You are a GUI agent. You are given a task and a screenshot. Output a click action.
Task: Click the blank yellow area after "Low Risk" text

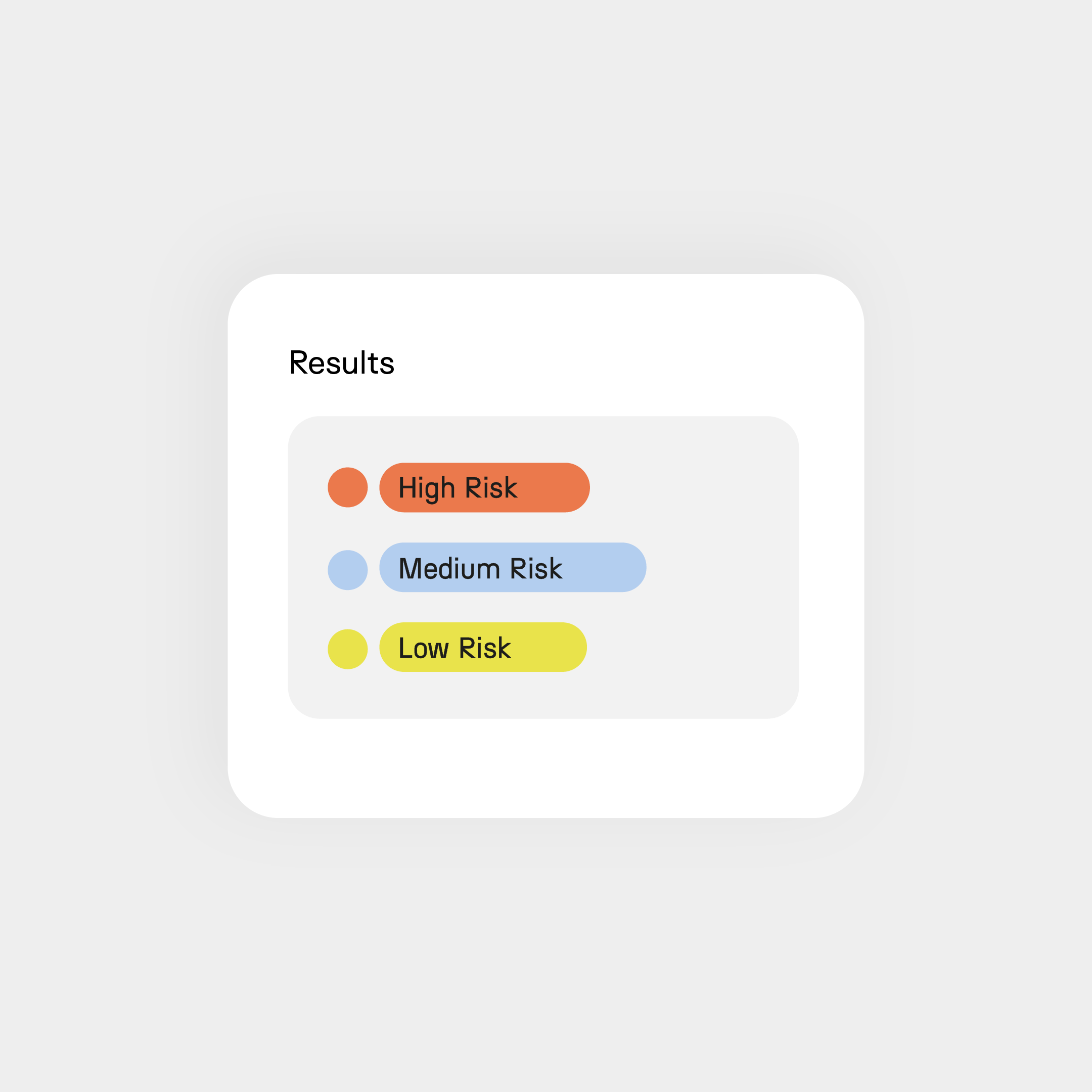[x=548, y=647]
